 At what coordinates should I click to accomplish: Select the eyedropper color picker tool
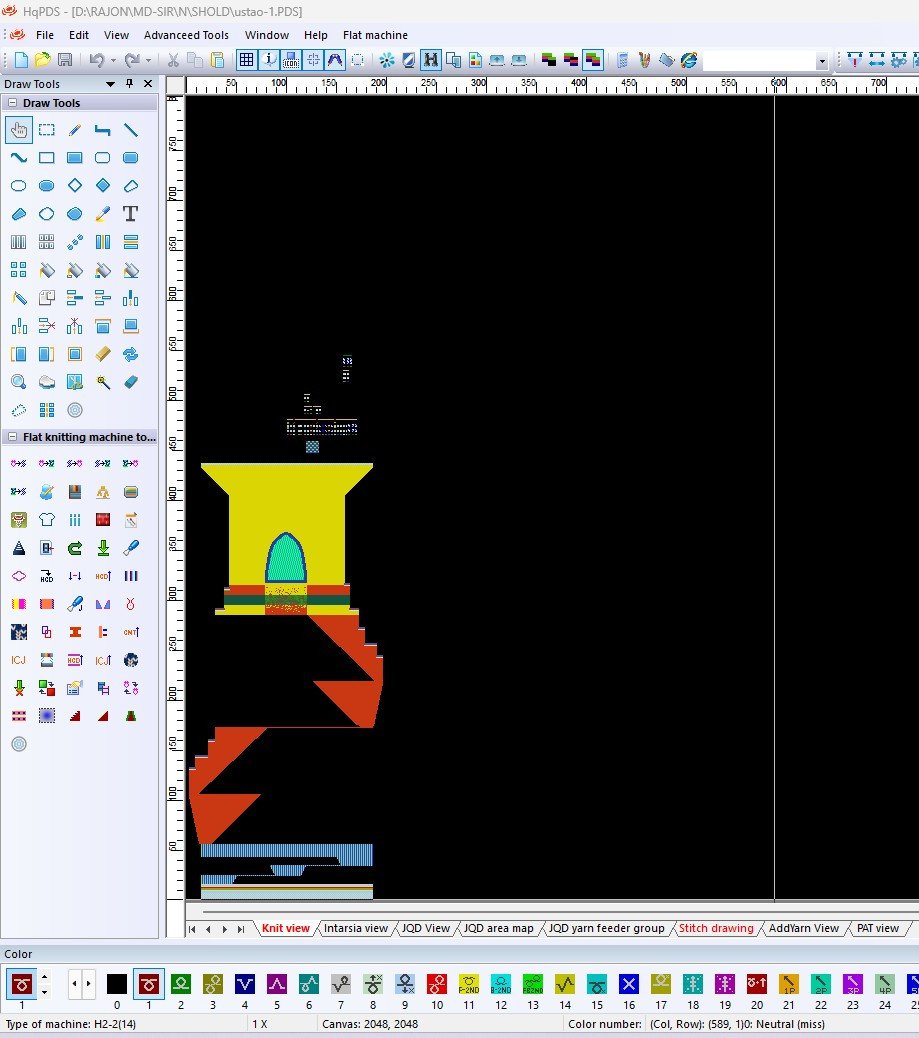pyautogui.click(x=102, y=214)
